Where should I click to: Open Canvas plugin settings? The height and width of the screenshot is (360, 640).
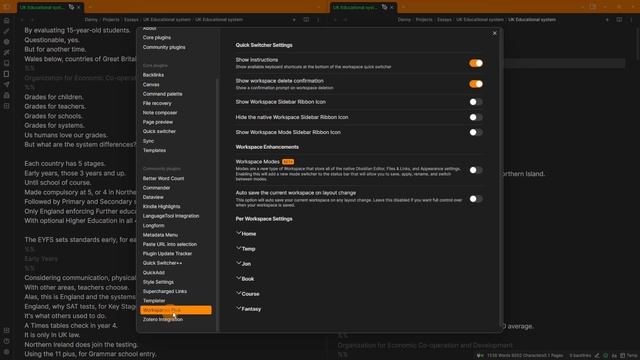tap(151, 84)
